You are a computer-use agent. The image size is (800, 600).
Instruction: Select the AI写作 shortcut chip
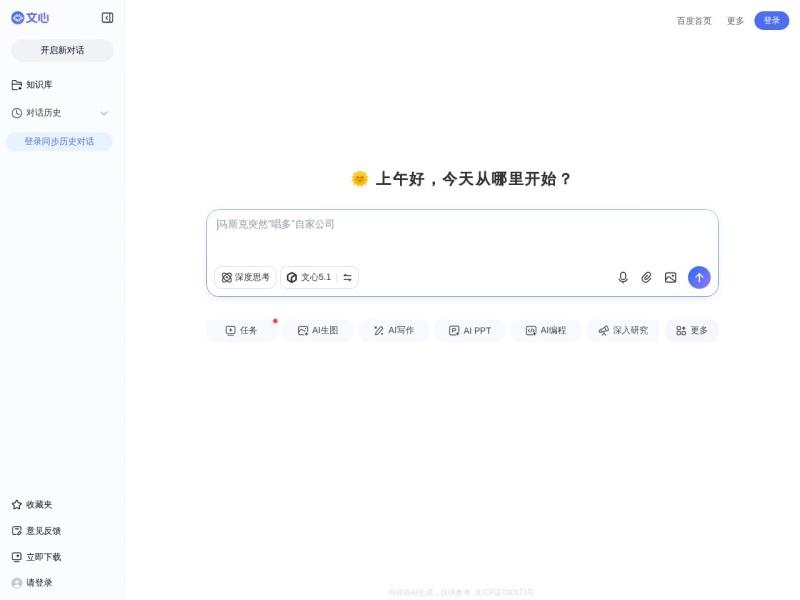393,331
